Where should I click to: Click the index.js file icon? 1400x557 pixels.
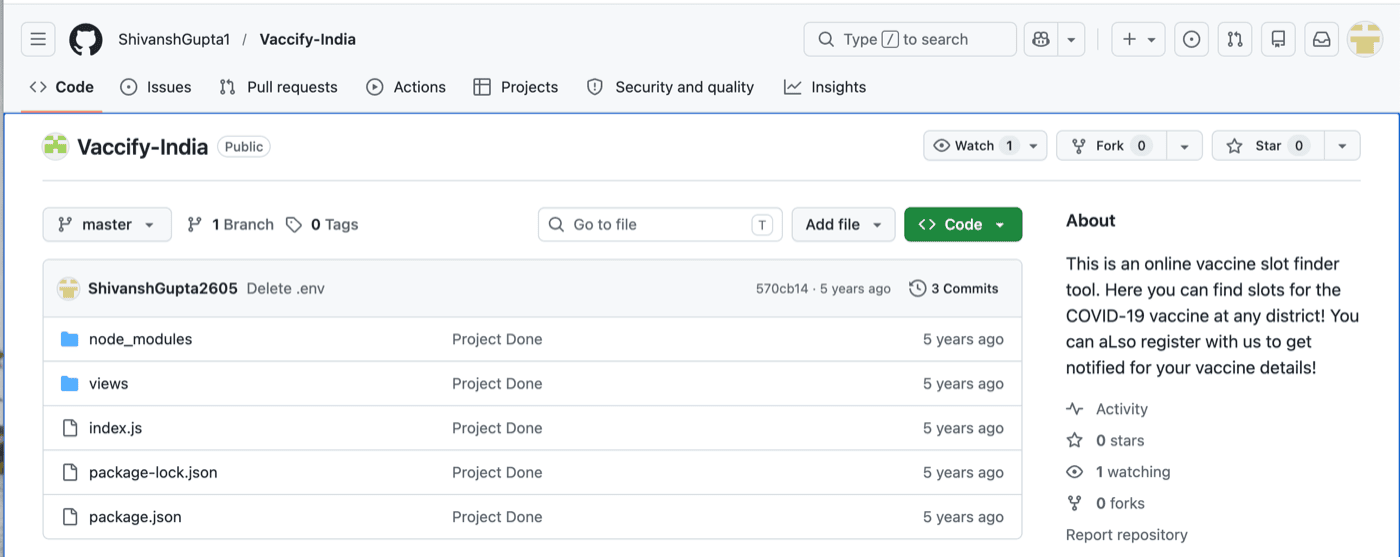pos(70,428)
